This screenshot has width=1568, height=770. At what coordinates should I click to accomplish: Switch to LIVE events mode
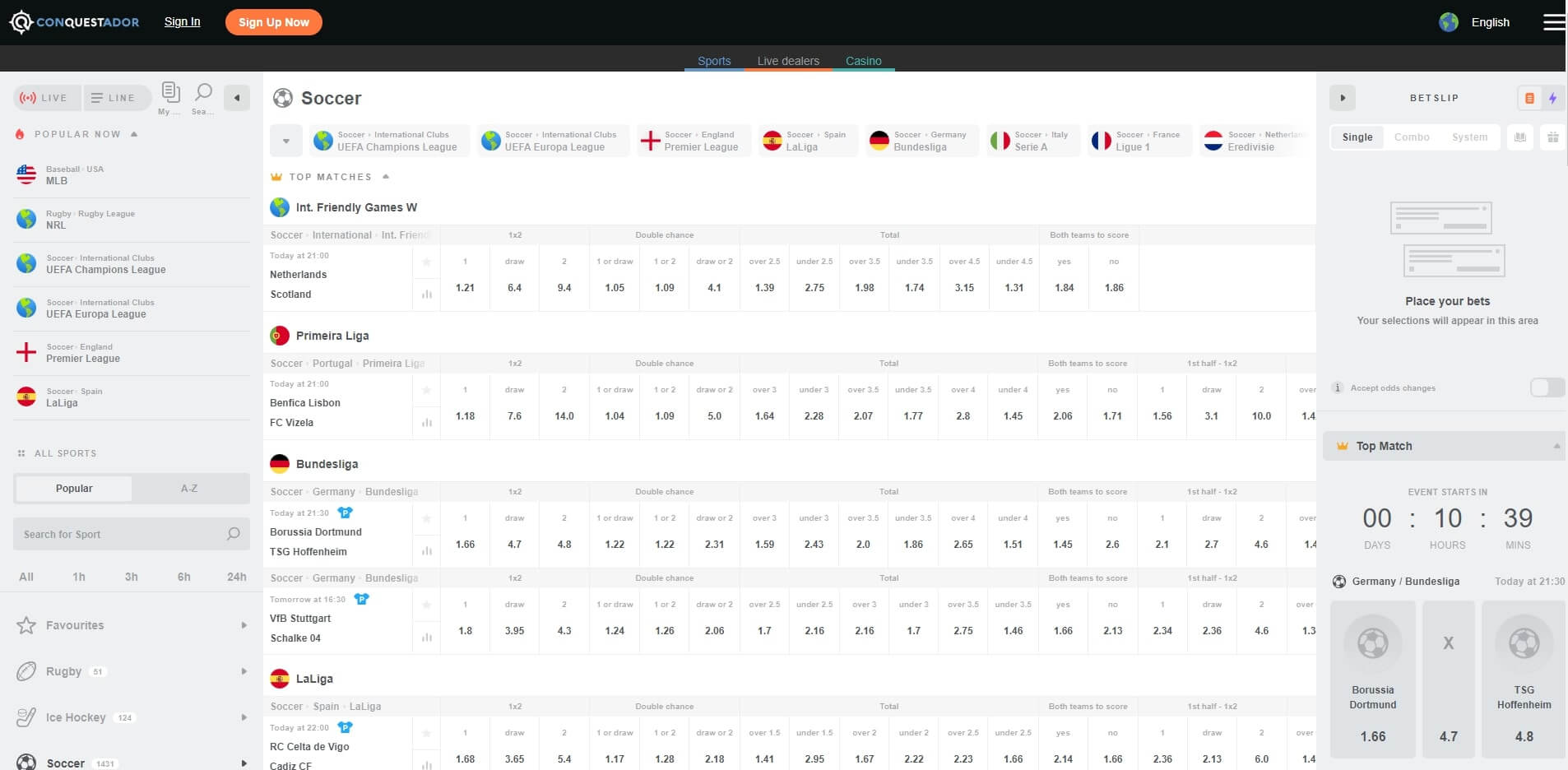(x=47, y=98)
